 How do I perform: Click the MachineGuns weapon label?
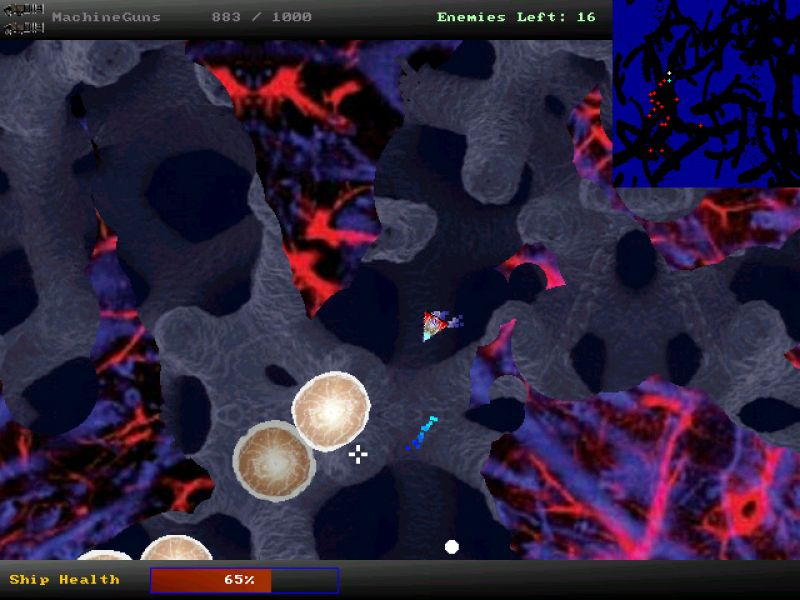pyautogui.click(x=106, y=17)
